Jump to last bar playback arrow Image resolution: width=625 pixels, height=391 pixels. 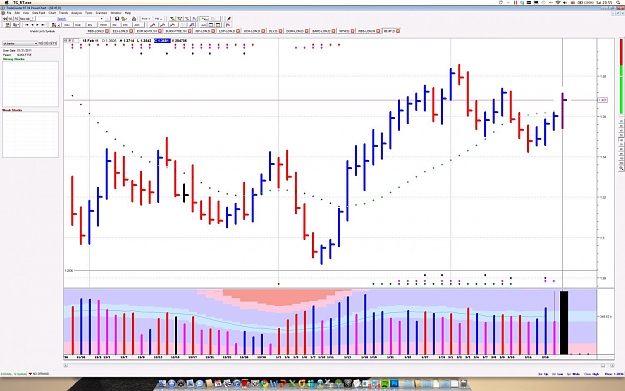coord(43,25)
